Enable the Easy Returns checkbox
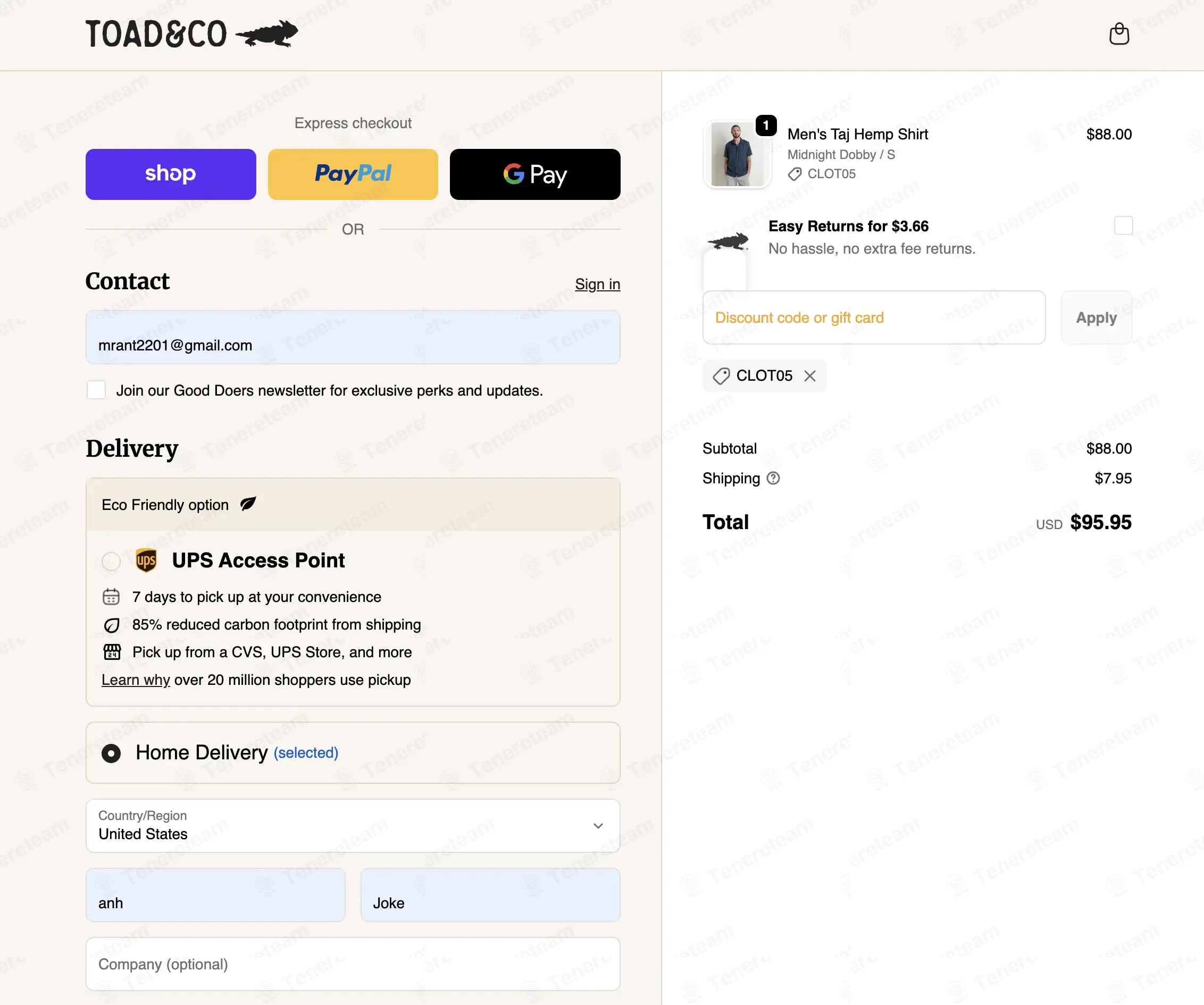 point(1123,225)
